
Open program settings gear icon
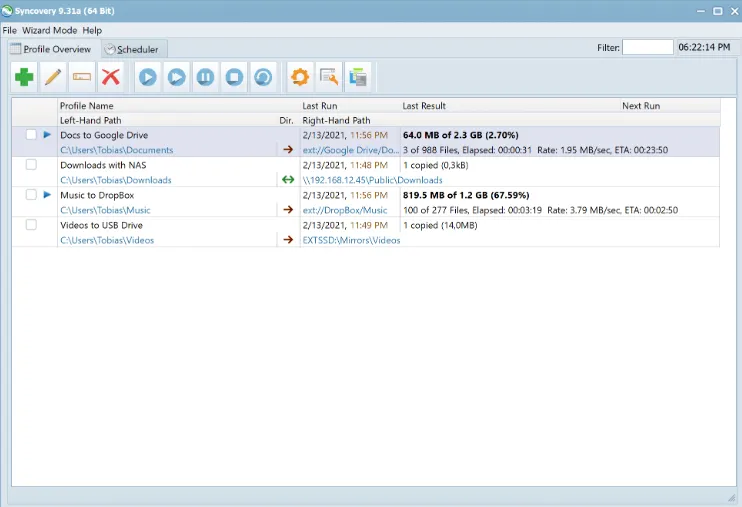tap(300, 77)
